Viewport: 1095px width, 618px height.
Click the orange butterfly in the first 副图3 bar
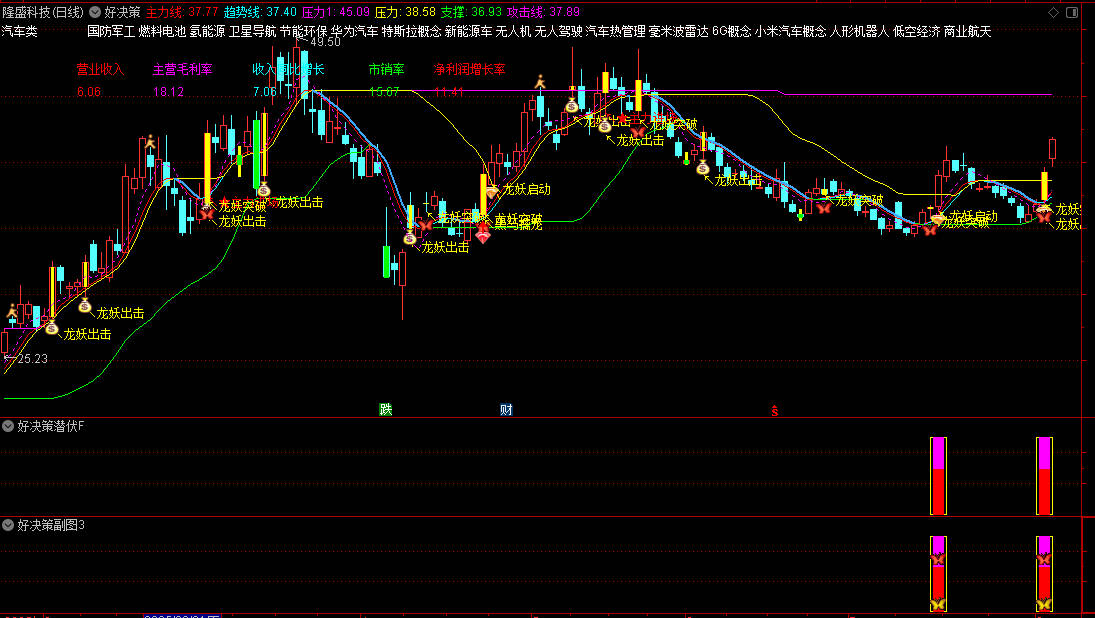click(x=938, y=560)
